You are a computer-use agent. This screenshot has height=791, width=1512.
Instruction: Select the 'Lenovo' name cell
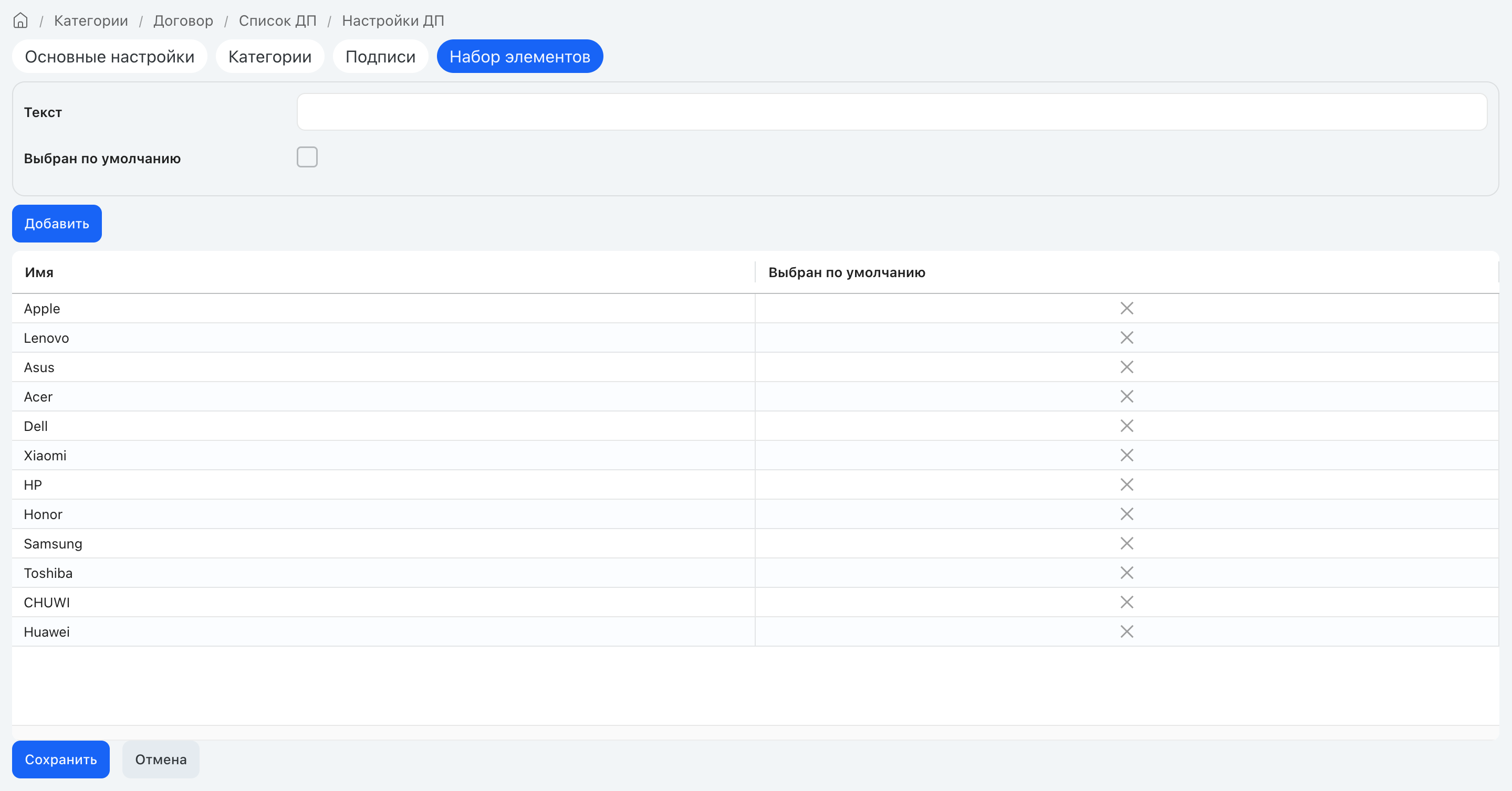pyautogui.click(x=383, y=338)
